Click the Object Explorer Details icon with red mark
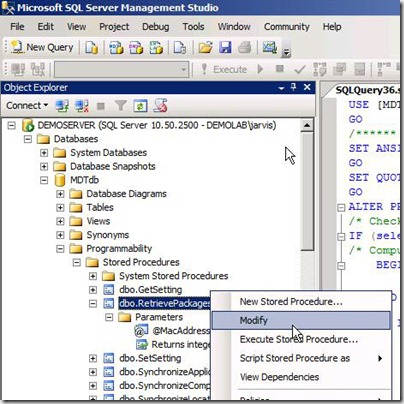The width and height of the screenshot is (404, 404). tap(160, 106)
